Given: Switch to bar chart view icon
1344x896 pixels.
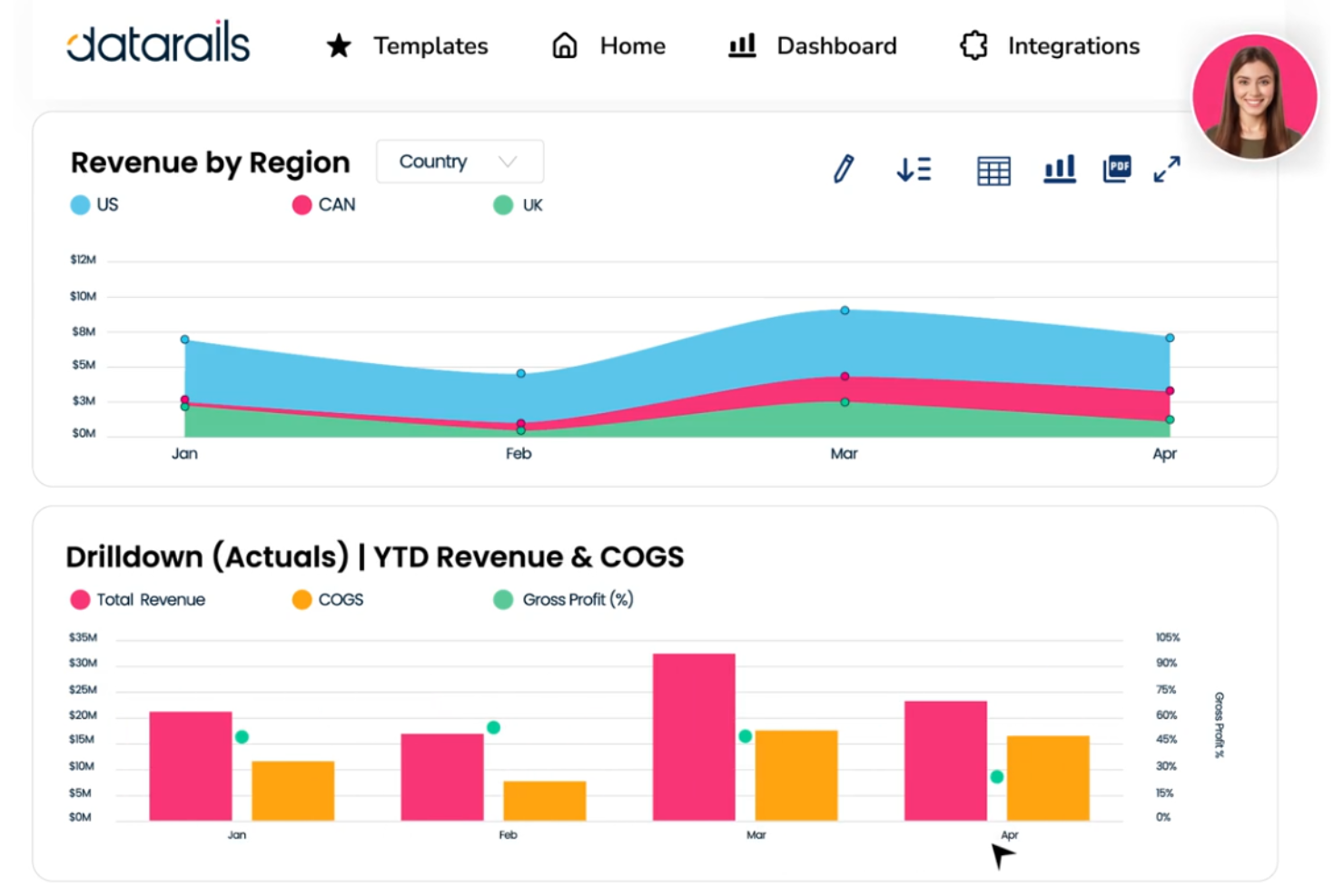Looking at the screenshot, I should tap(1059, 169).
